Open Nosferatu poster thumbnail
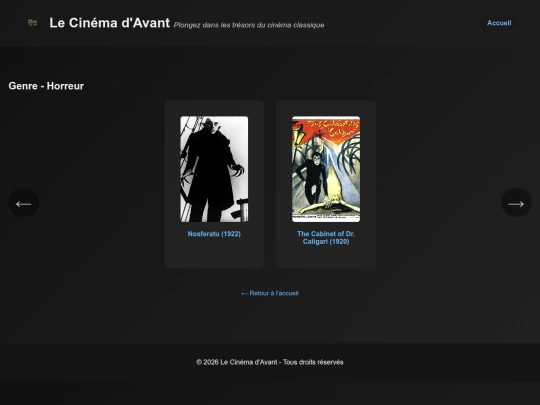This screenshot has height=405, width=540. [214, 169]
